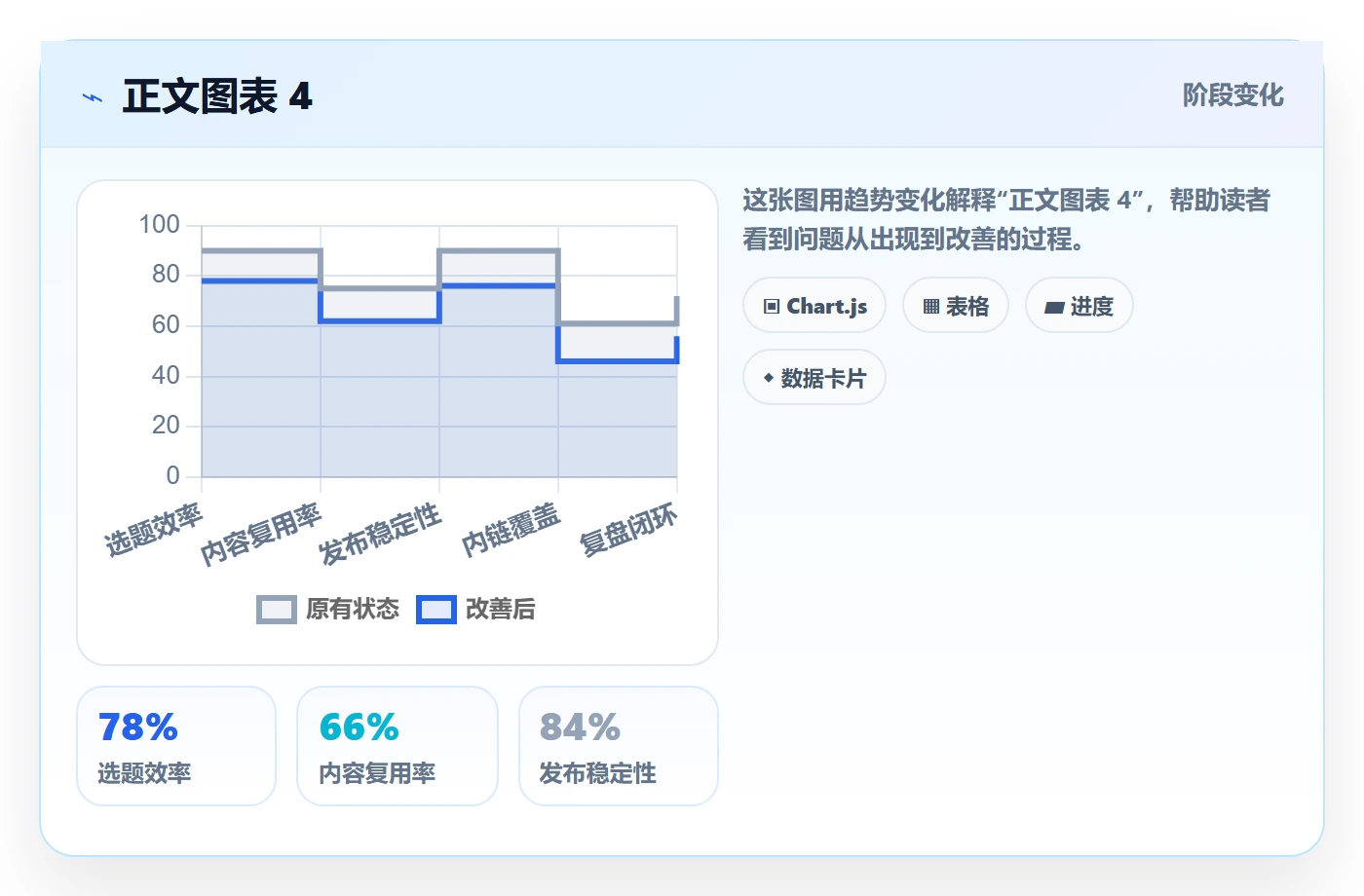Image resolution: width=1364 pixels, height=896 pixels.
Task: Click the 40 y-axis value
Action: pyautogui.click(x=167, y=376)
